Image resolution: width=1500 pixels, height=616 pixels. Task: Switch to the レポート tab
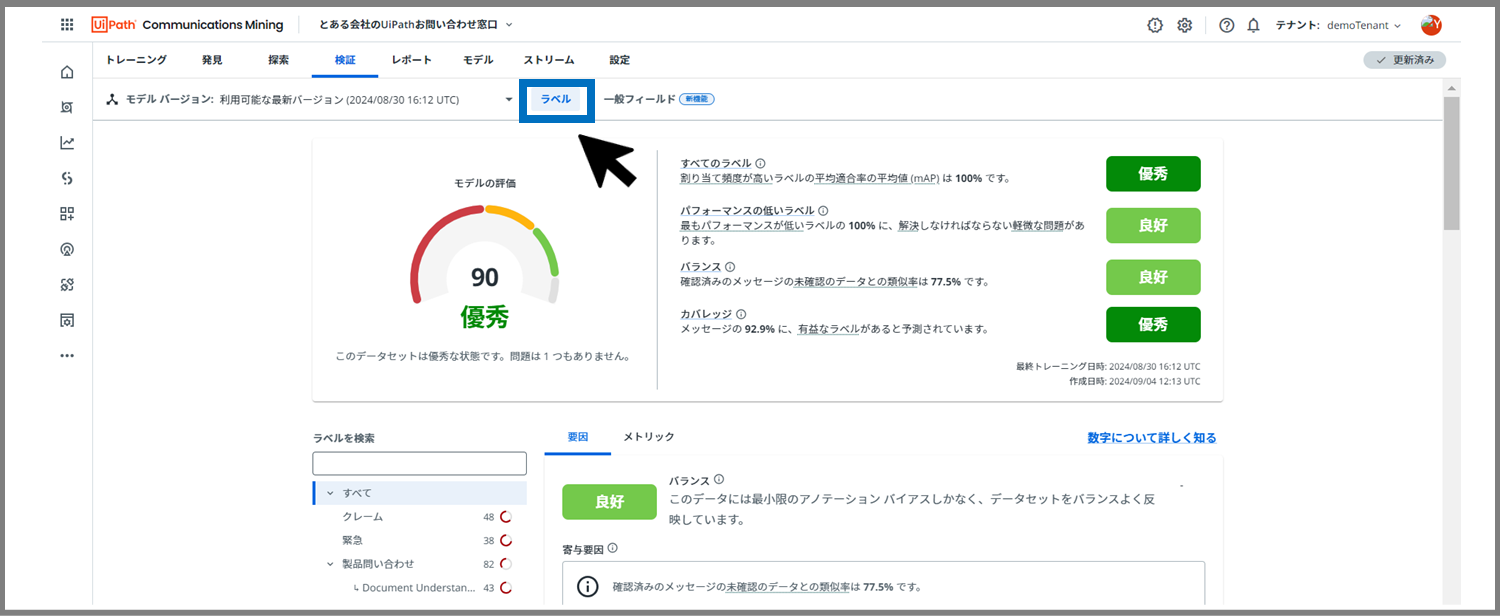point(412,60)
